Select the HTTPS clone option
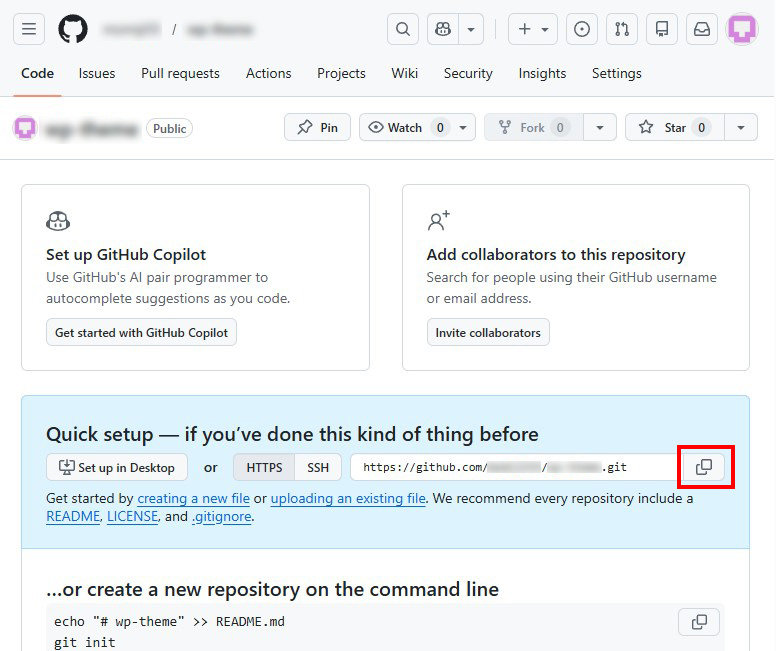This screenshot has height=651, width=776. coord(264,467)
